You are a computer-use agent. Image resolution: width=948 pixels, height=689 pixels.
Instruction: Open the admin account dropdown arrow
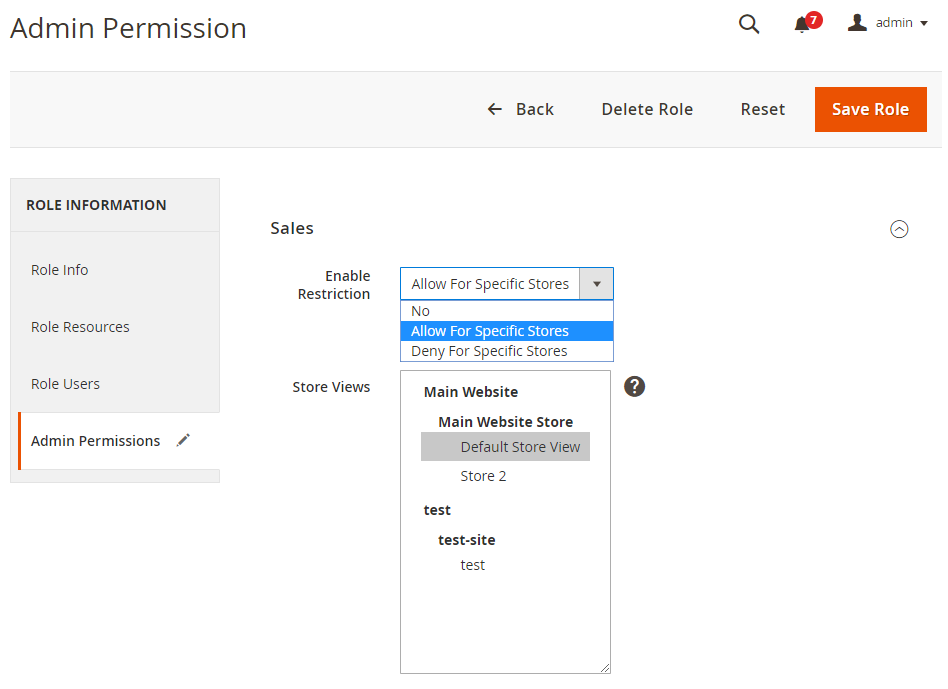pyautogui.click(x=924, y=24)
